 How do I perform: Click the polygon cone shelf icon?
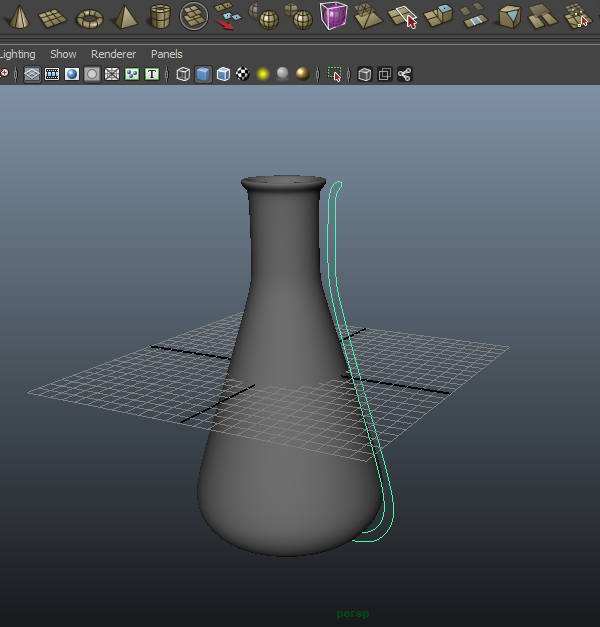(x=19, y=16)
